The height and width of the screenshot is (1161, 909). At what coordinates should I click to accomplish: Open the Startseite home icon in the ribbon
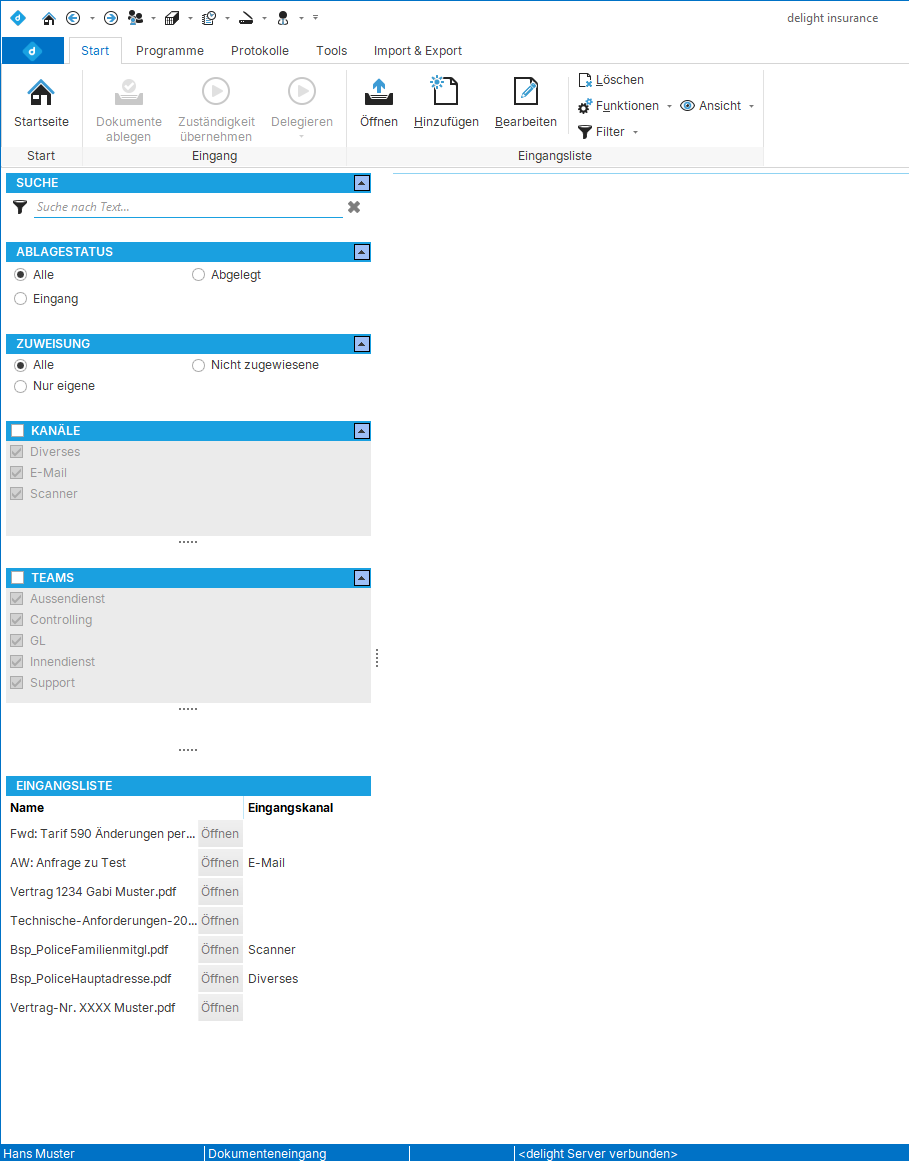point(41,91)
